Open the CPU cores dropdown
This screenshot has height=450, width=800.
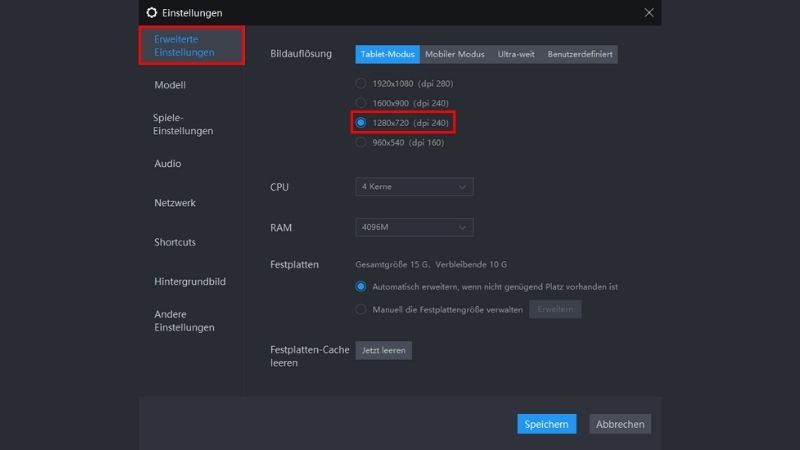[x=414, y=187]
